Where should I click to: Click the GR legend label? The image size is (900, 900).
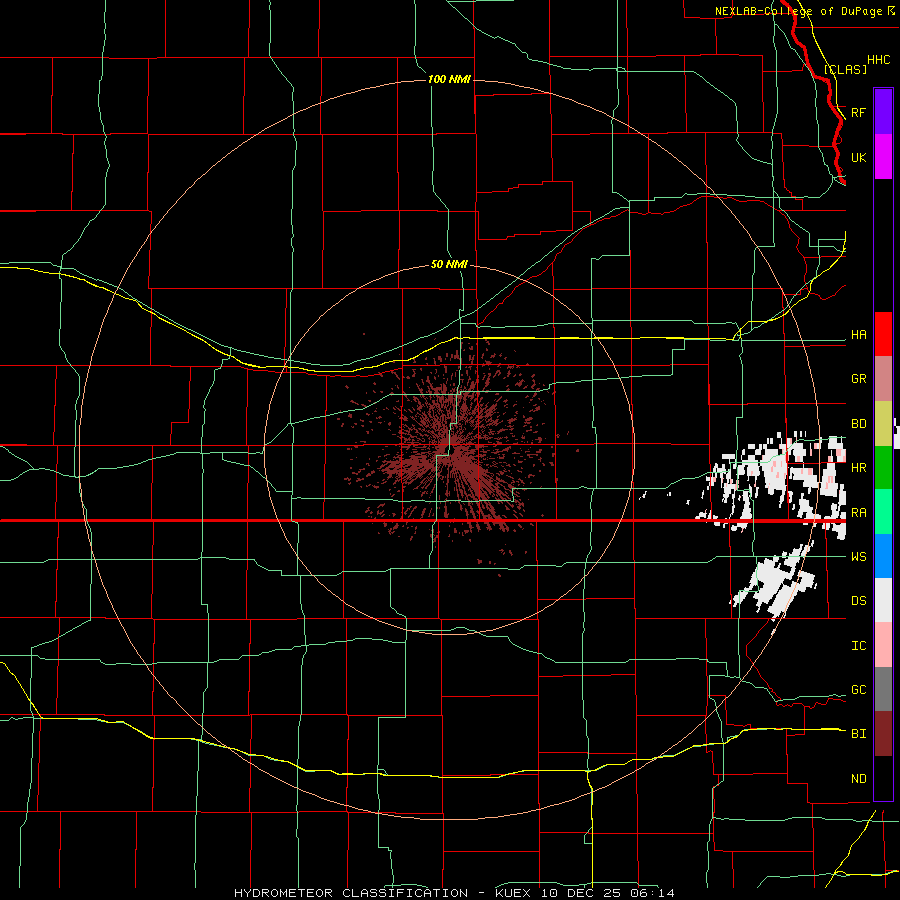pos(858,379)
